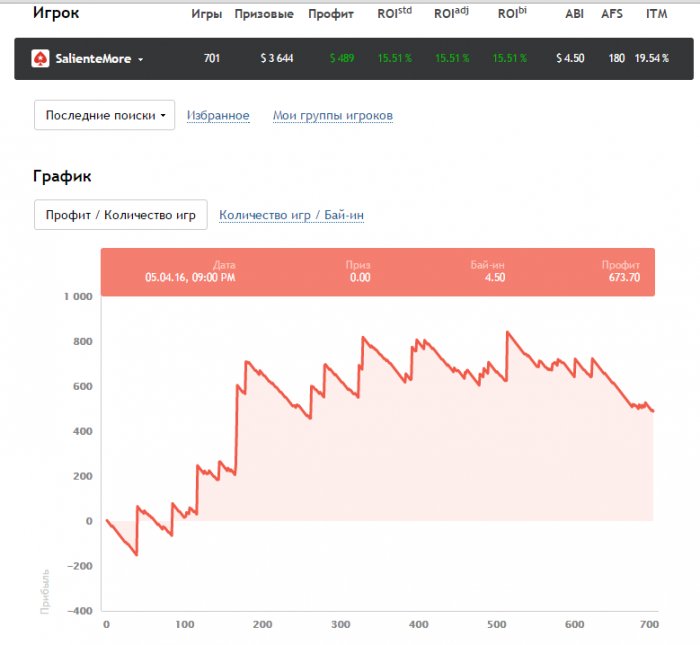Click the $3 644 prize value
The height and width of the screenshot is (645, 700).
click(277, 59)
